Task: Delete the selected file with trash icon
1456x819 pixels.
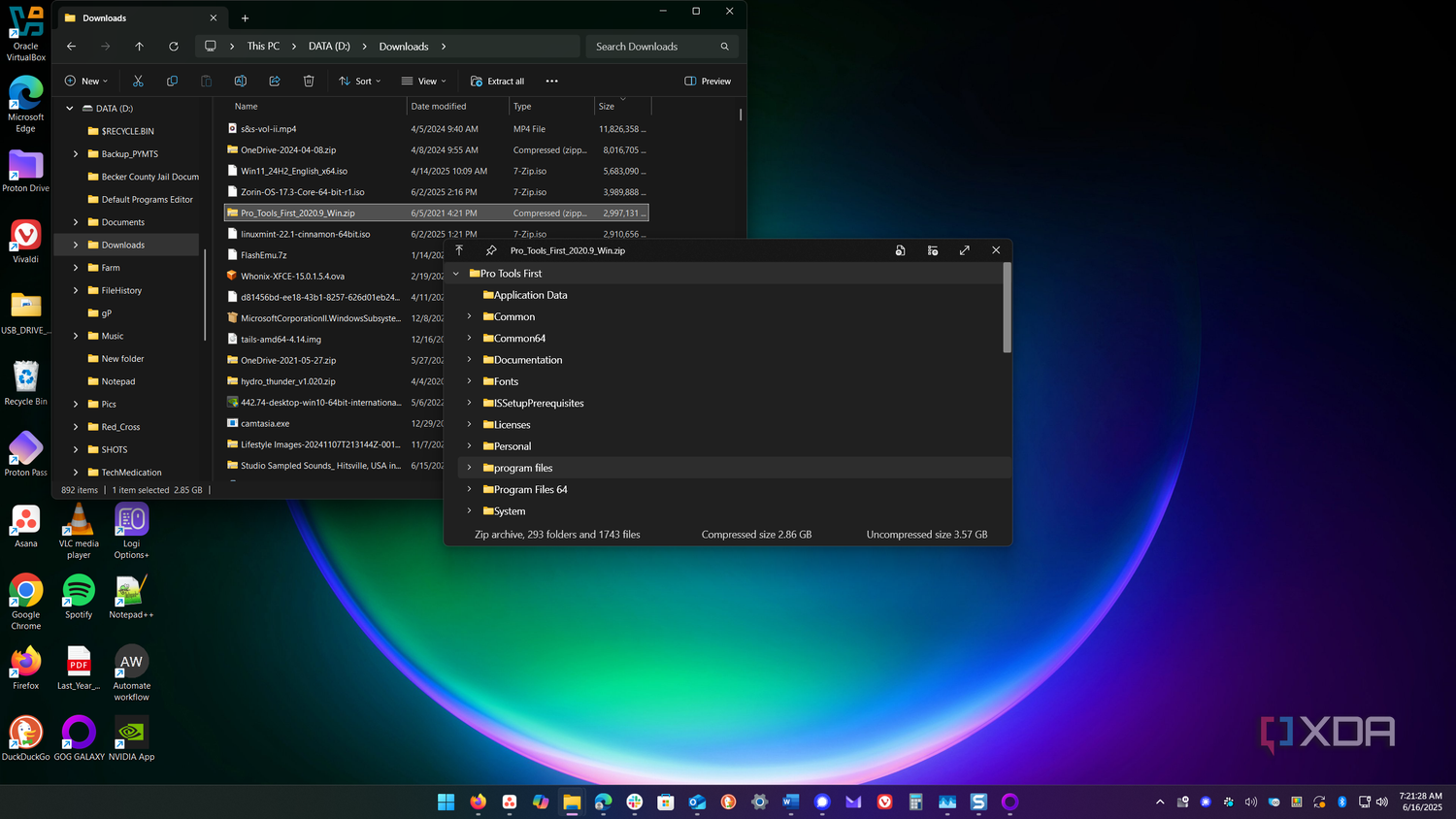Action: click(x=309, y=82)
